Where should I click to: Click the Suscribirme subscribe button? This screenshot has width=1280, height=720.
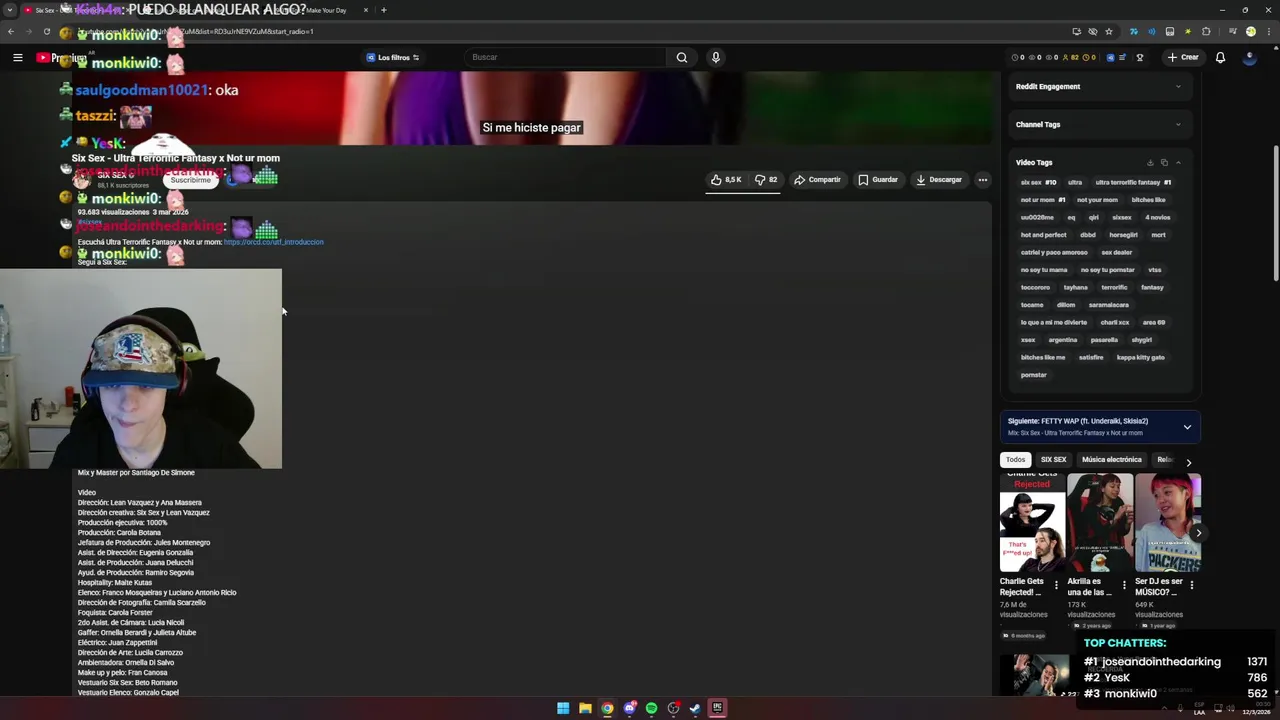coord(190,180)
